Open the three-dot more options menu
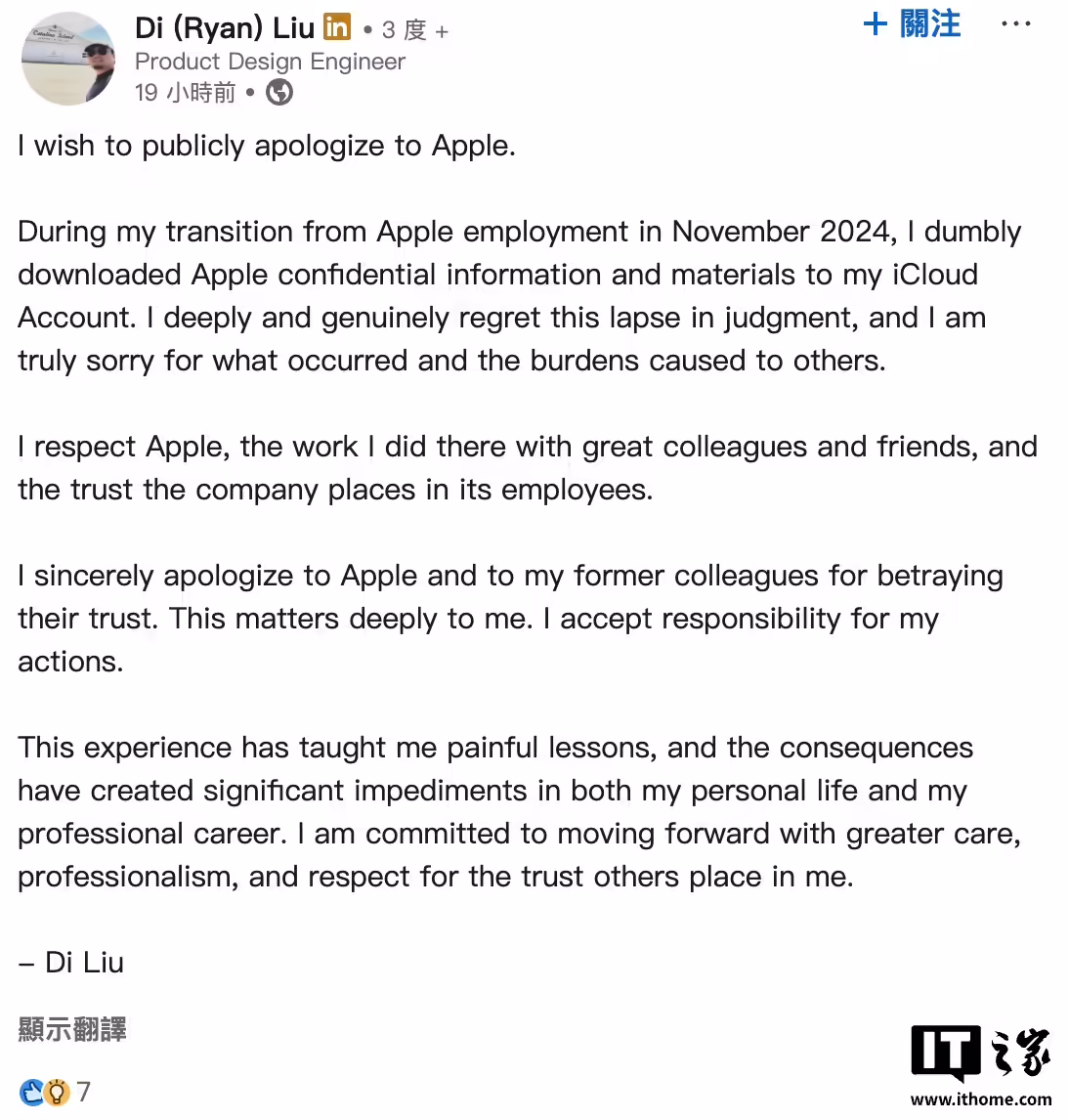The width and height of the screenshot is (1069, 1120). tap(1015, 23)
